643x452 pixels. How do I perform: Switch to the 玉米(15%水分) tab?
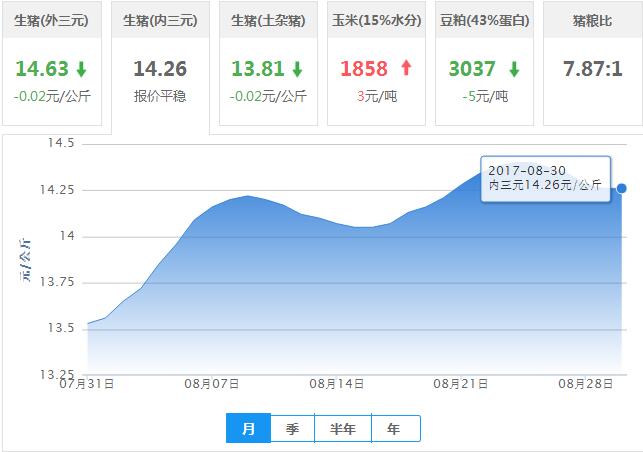376,63
